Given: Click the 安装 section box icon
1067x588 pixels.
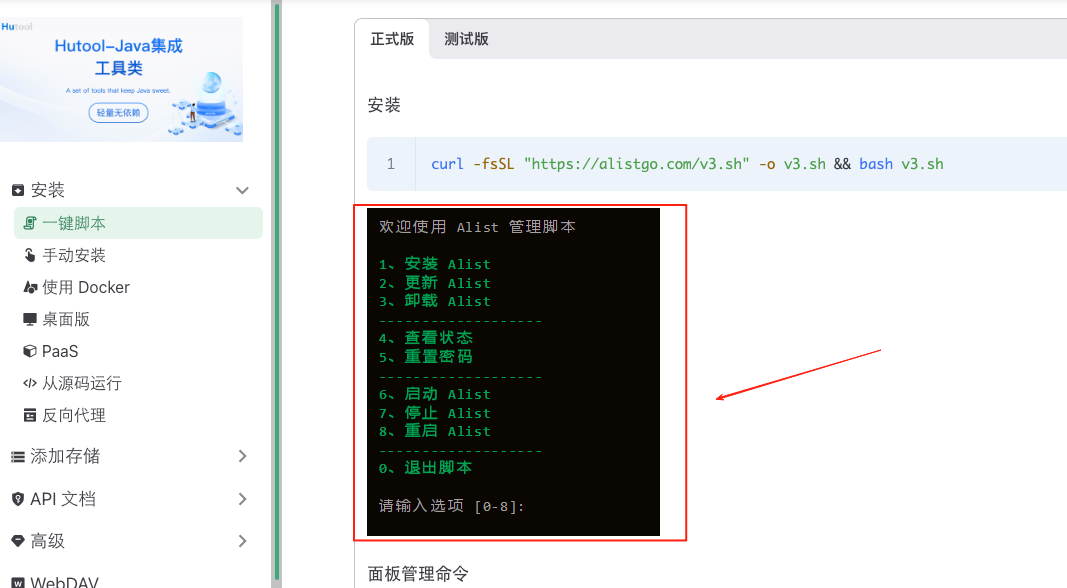Looking at the screenshot, I should coord(18,190).
